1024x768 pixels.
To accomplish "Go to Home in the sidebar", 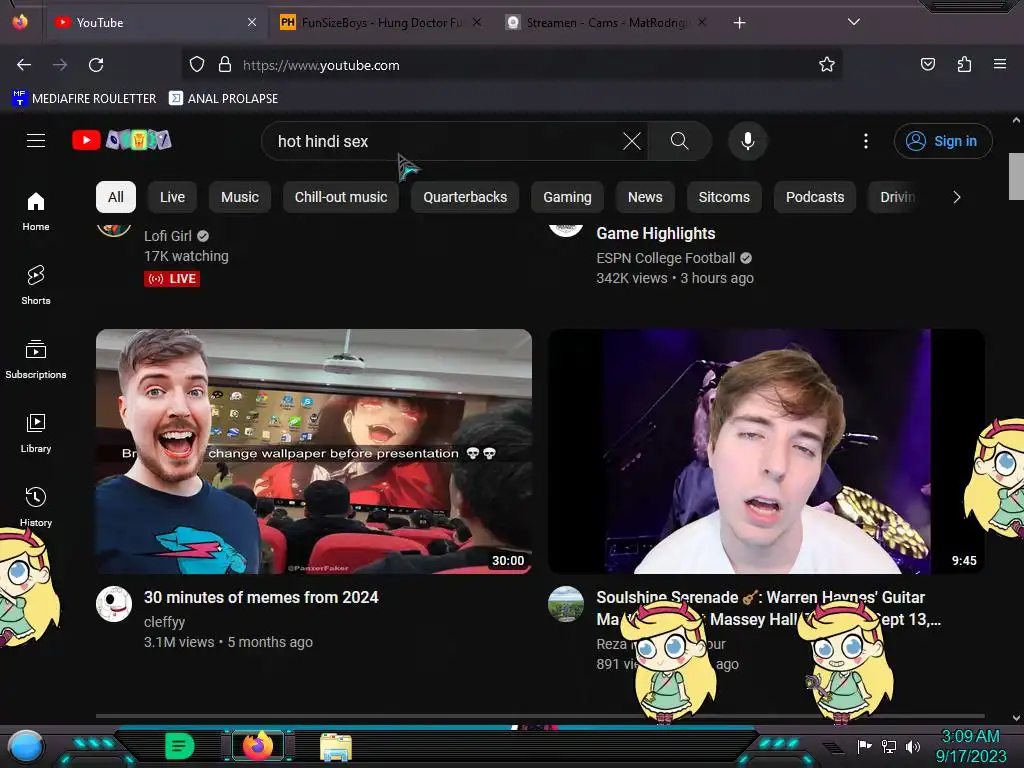I will point(36,212).
